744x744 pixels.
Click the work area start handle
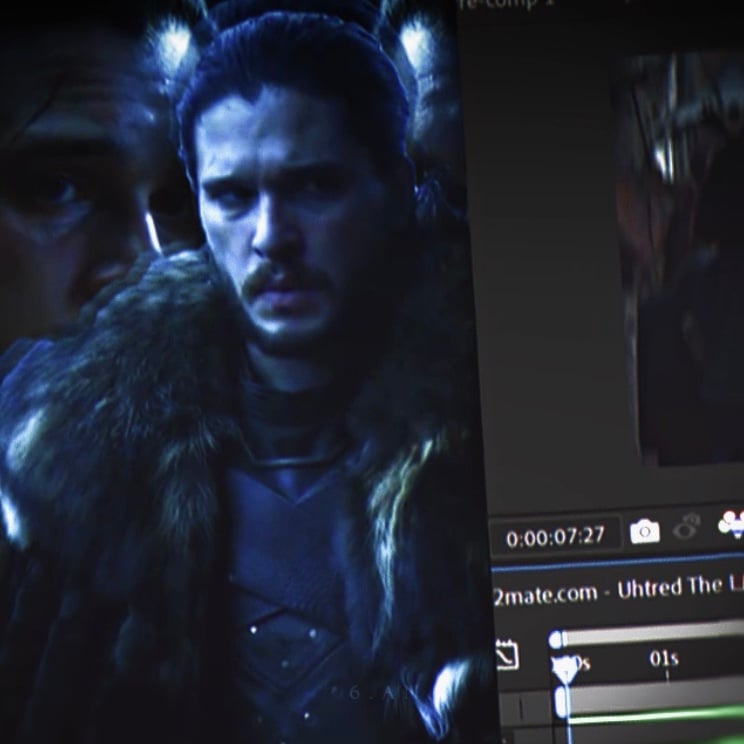[561, 702]
